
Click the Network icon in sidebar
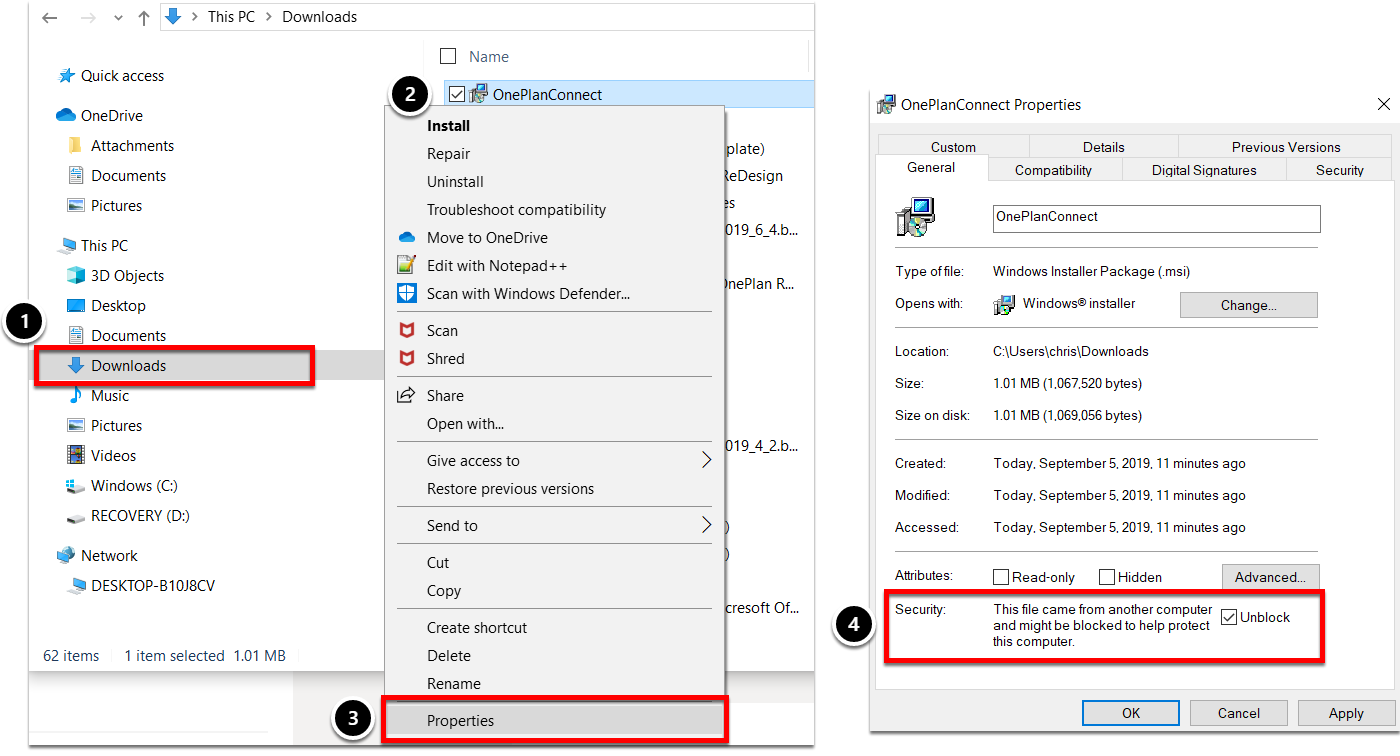coord(66,556)
